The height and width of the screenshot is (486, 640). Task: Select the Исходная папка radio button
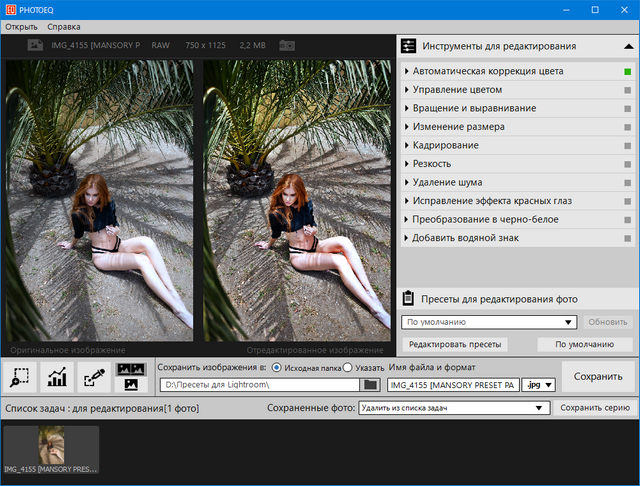277,368
